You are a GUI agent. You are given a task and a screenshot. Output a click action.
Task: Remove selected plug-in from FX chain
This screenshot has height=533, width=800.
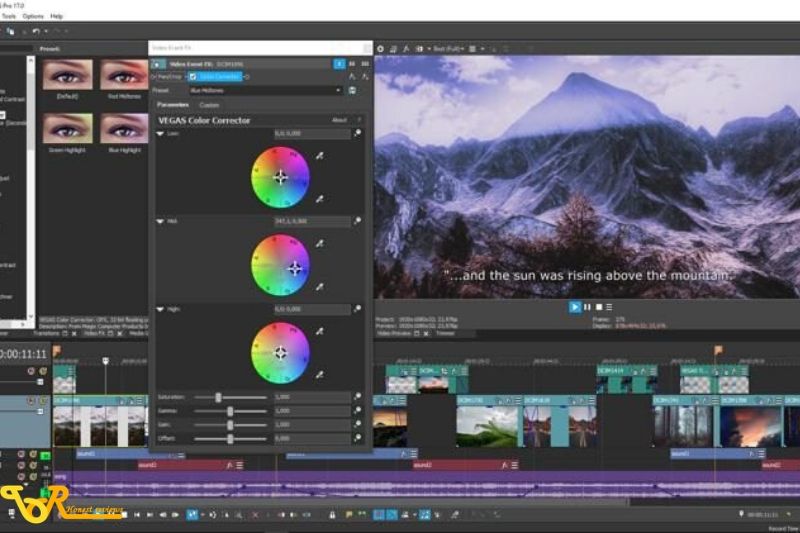point(365,77)
